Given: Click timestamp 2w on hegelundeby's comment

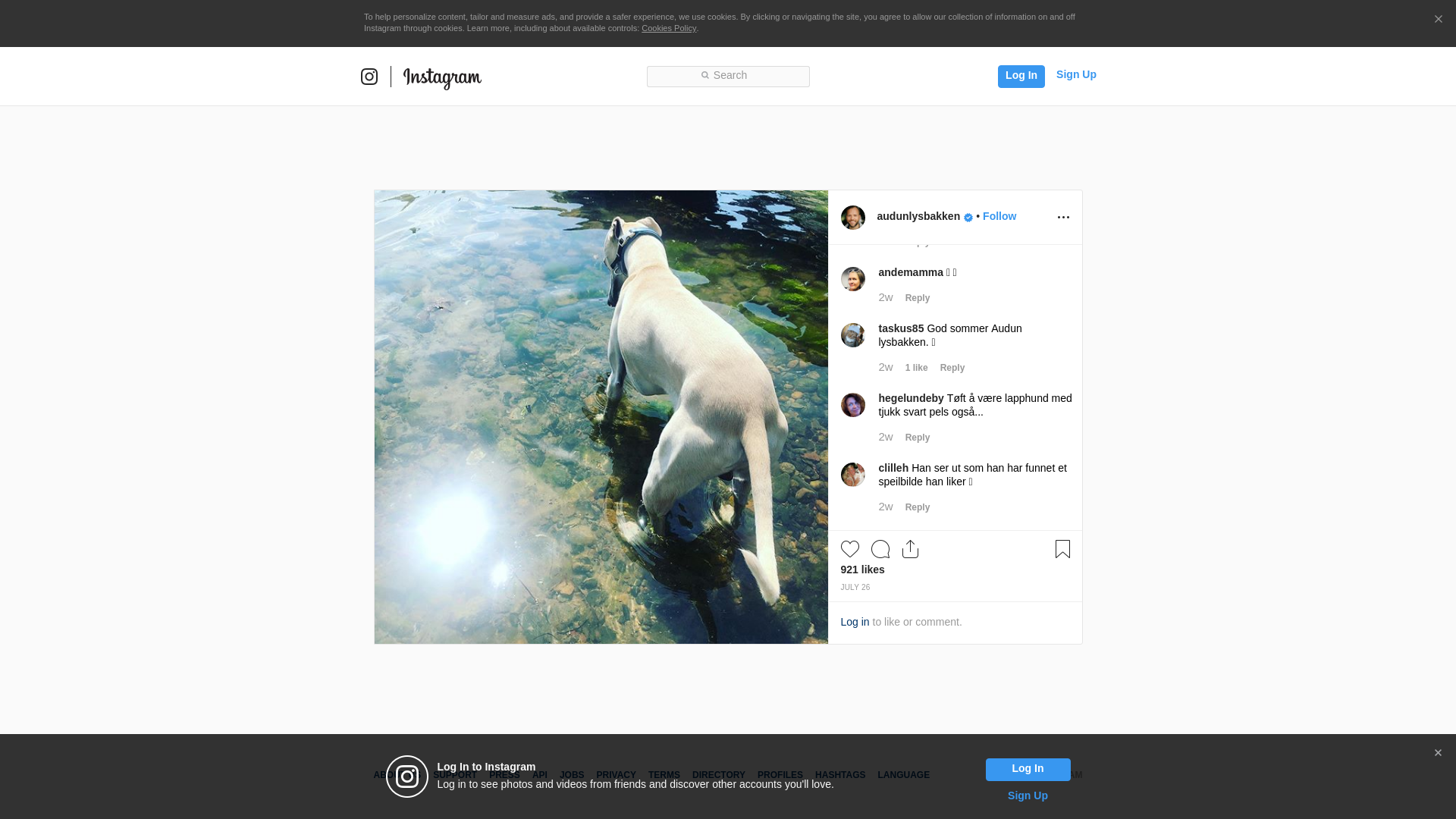Looking at the screenshot, I should pos(886,437).
